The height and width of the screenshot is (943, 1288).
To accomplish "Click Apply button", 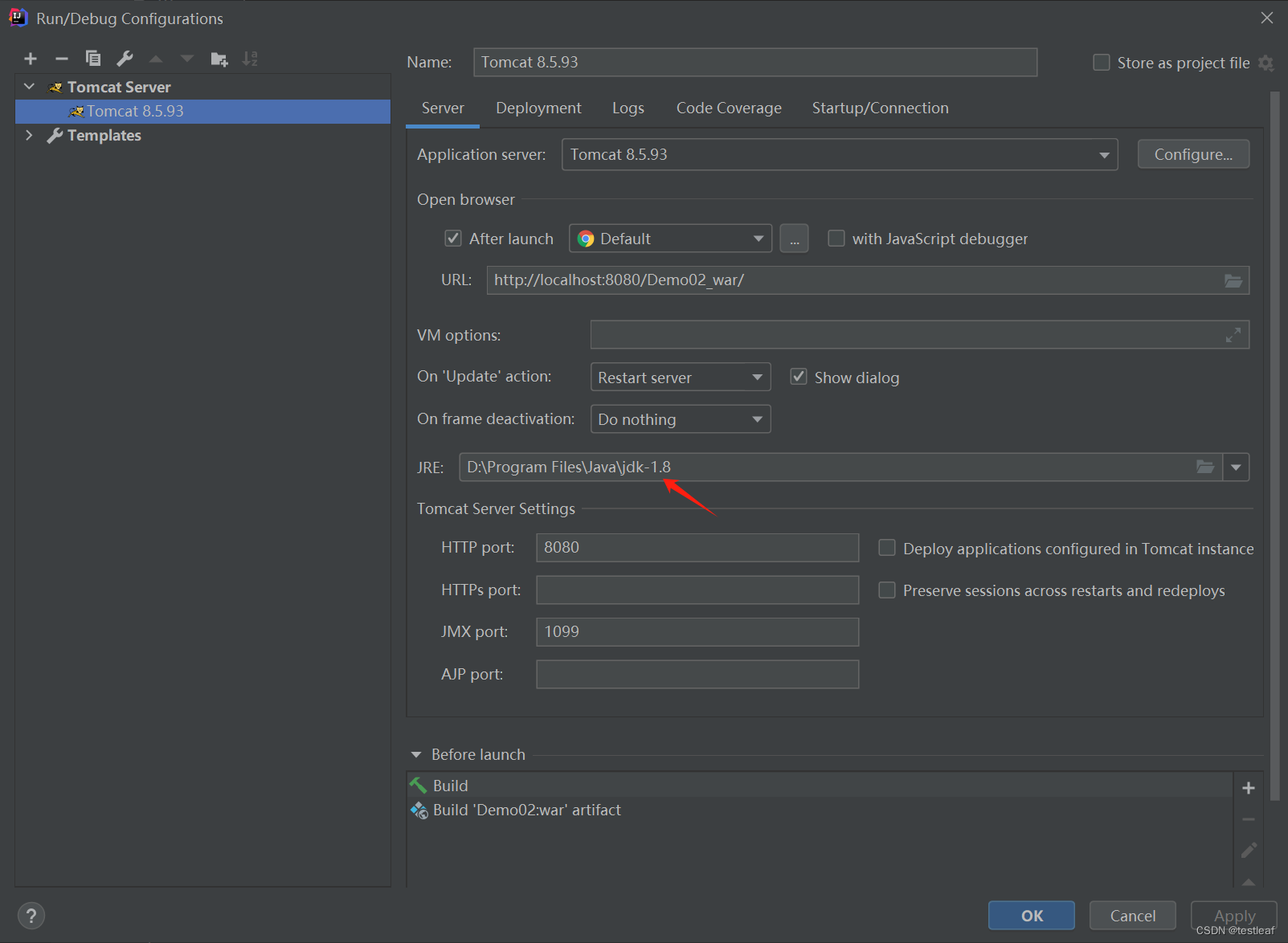I will tap(1234, 916).
